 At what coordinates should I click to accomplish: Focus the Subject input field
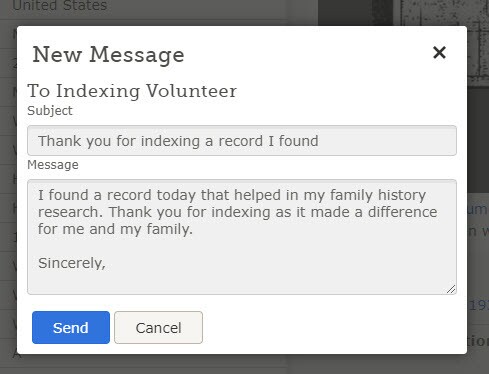tap(242, 140)
